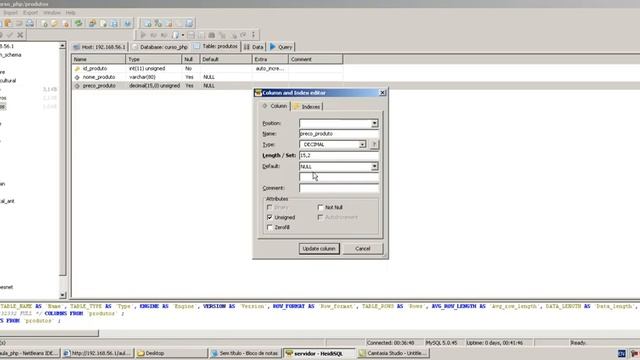This screenshot has height=360, width=640.
Task: Click the Default column header
Action: [225, 59]
